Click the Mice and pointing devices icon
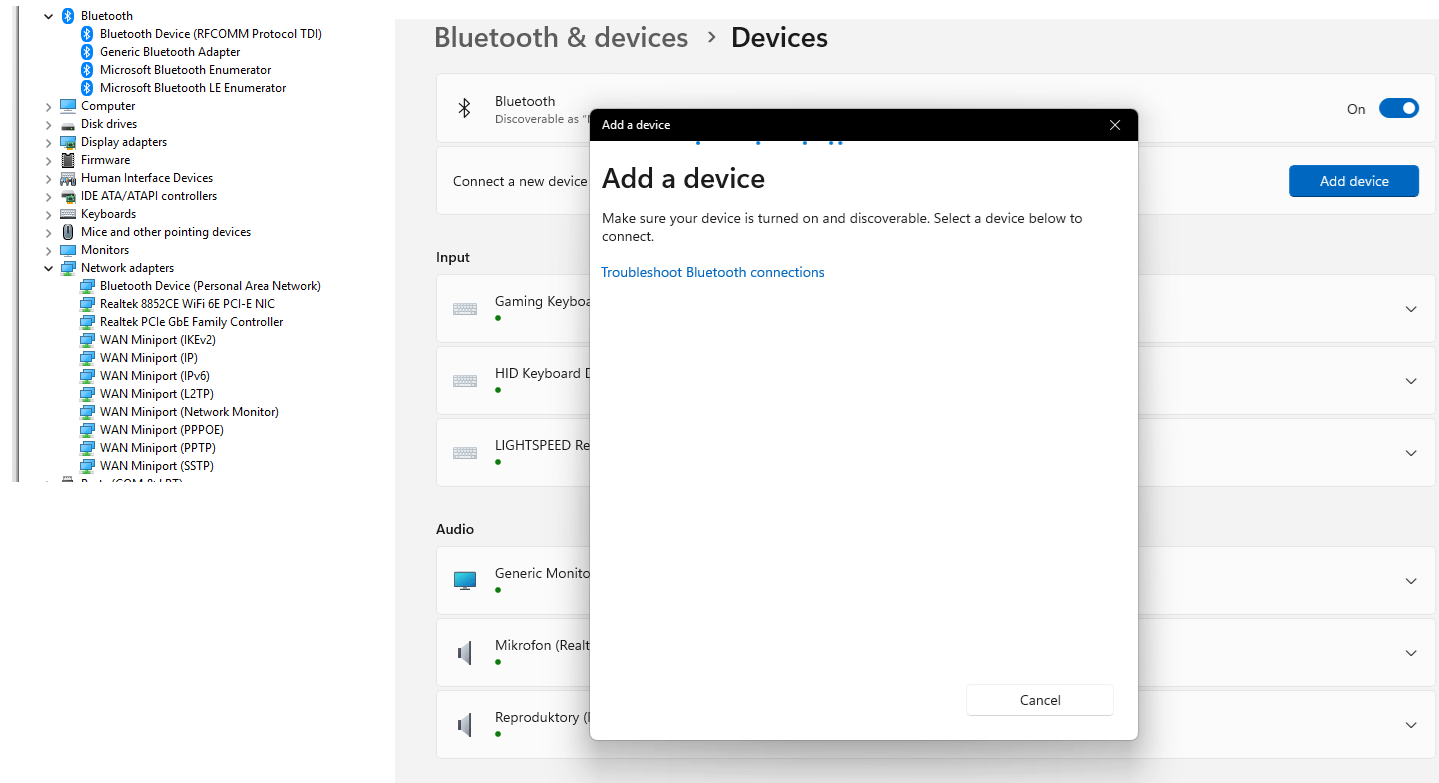This screenshot has height=783, width=1439. 68,232
